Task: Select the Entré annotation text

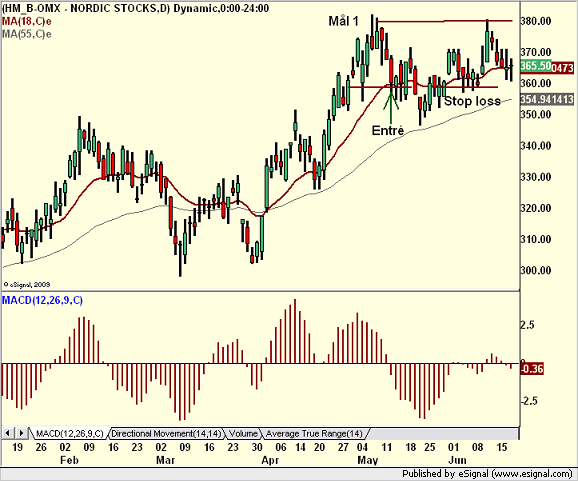Action: [388, 130]
